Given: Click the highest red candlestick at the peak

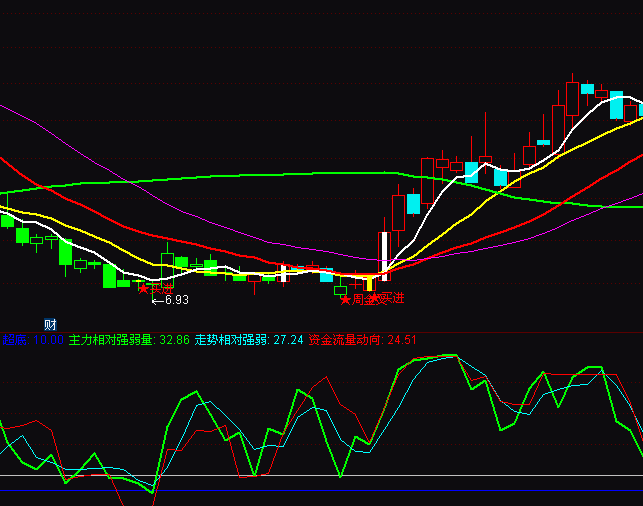Looking at the screenshot, I should [572, 100].
